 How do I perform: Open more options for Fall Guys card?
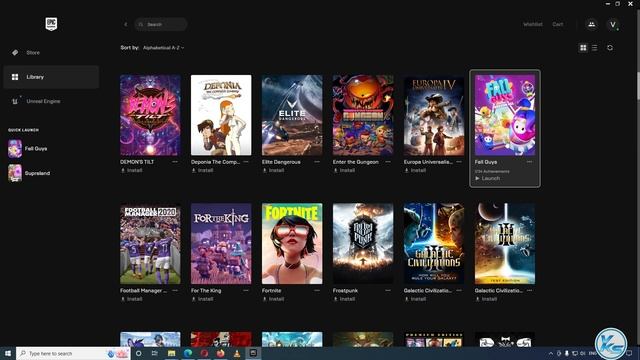click(529, 162)
